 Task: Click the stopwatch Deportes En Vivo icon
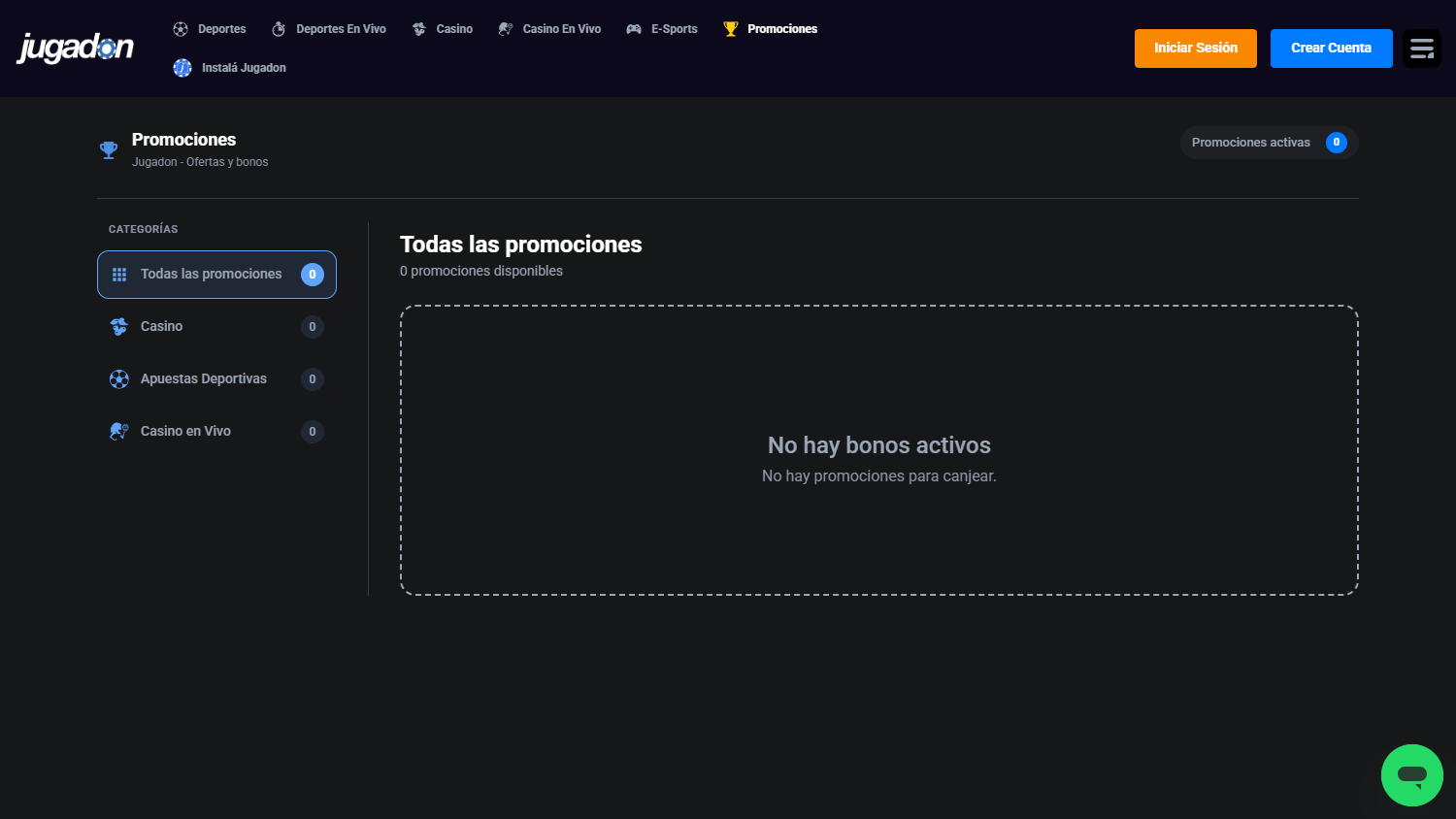[279, 29]
